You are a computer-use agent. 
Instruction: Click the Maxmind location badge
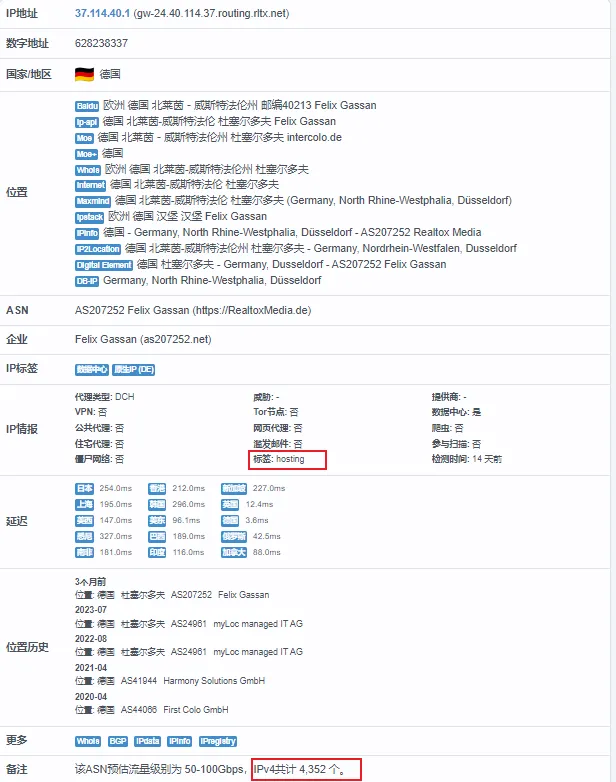[x=90, y=200]
